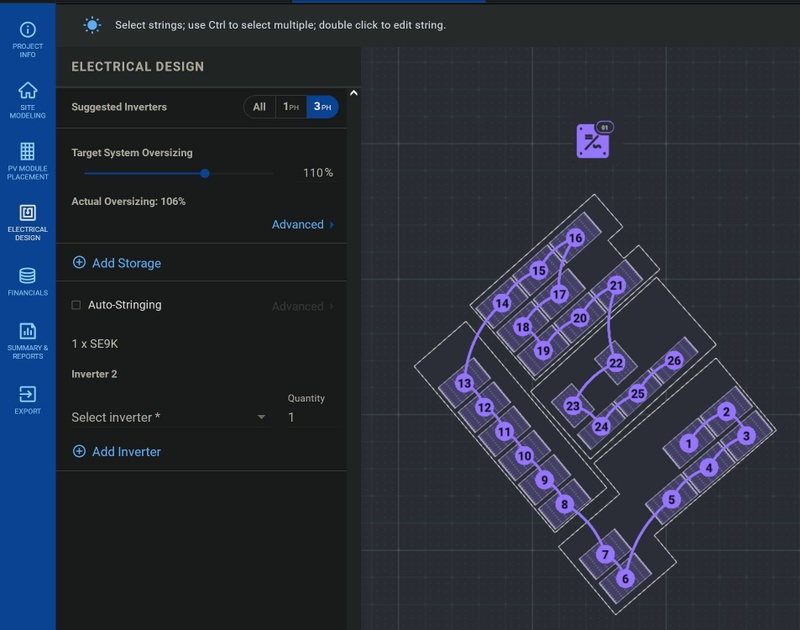Click the plus icon beside Add Inverter
The image size is (800, 630).
pos(79,451)
